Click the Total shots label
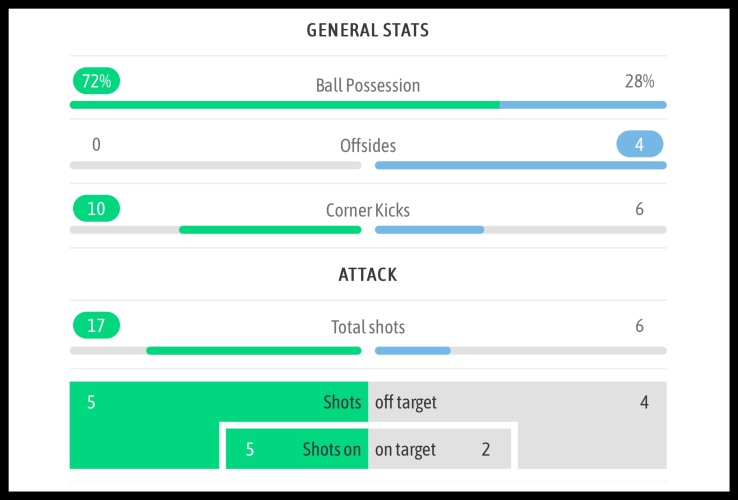 (368, 327)
